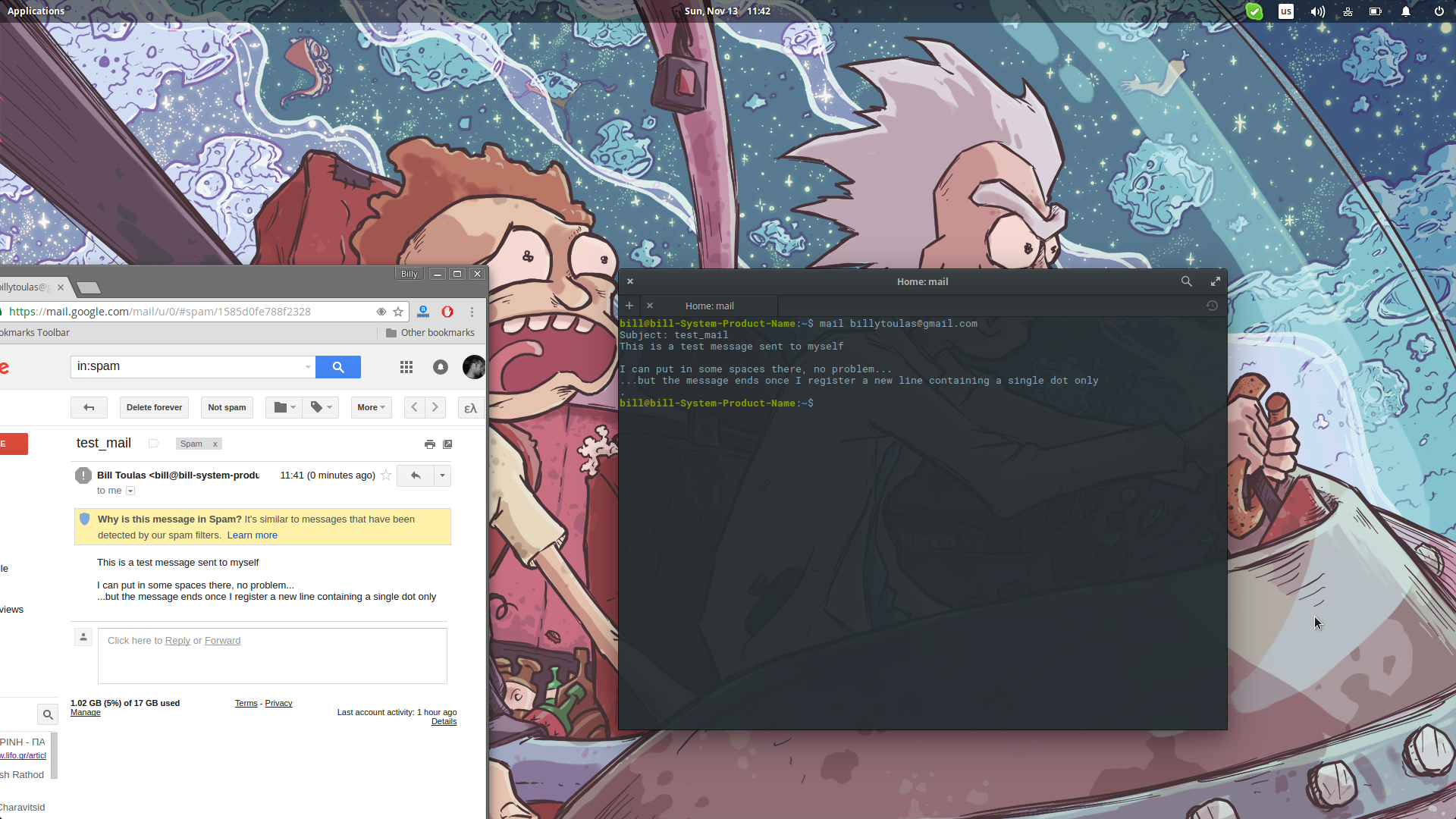The height and width of the screenshot is (819, 1456).
Task: Open Chrome's three-dot menu
Action: pyautogui.click(x=472, y=312)
